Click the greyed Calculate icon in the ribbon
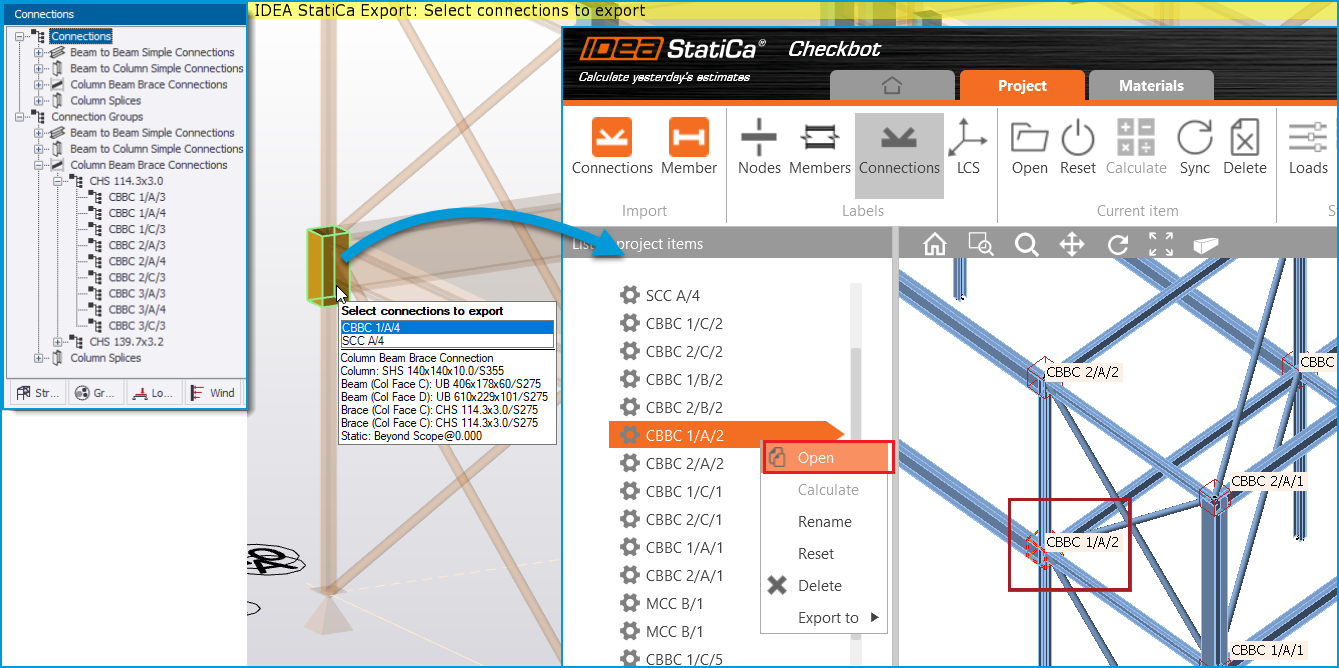Viewport: 1339px width, 668px height. point(1136,136)
